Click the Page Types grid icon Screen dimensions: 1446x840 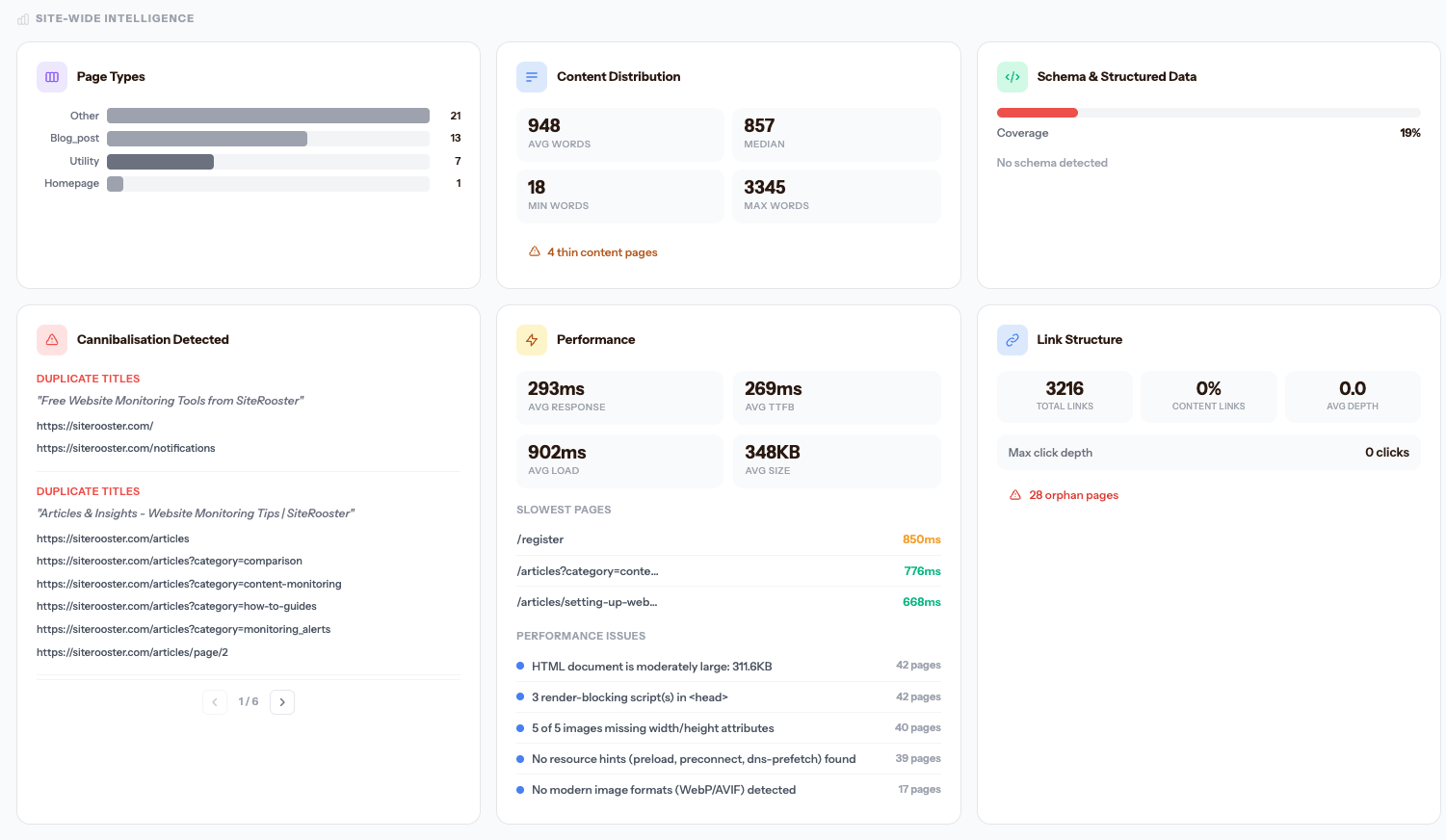51,76
